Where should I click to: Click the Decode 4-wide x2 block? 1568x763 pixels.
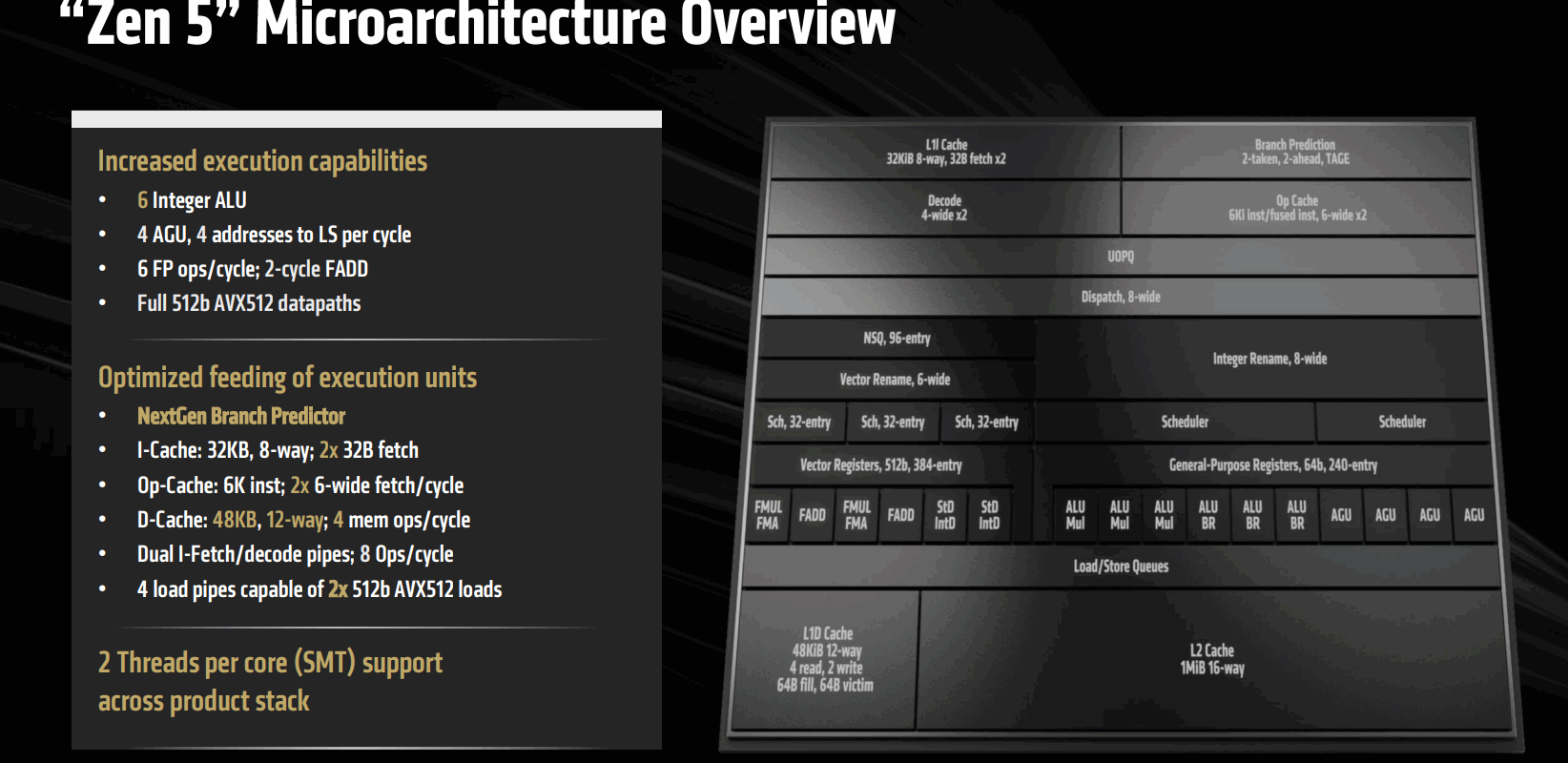tap(943, 208)
